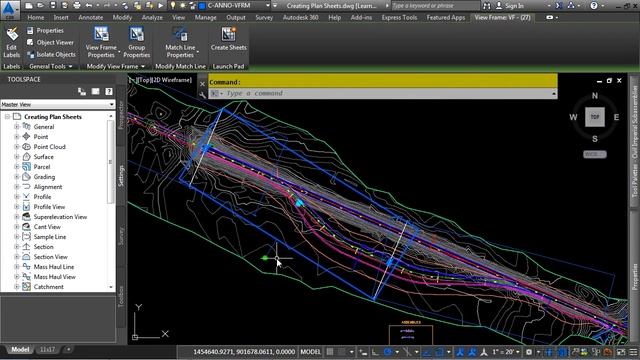The height and width of the screenshot is (360, 640).
Task: Toggle the MODEL space button
Action: [311, 352]
